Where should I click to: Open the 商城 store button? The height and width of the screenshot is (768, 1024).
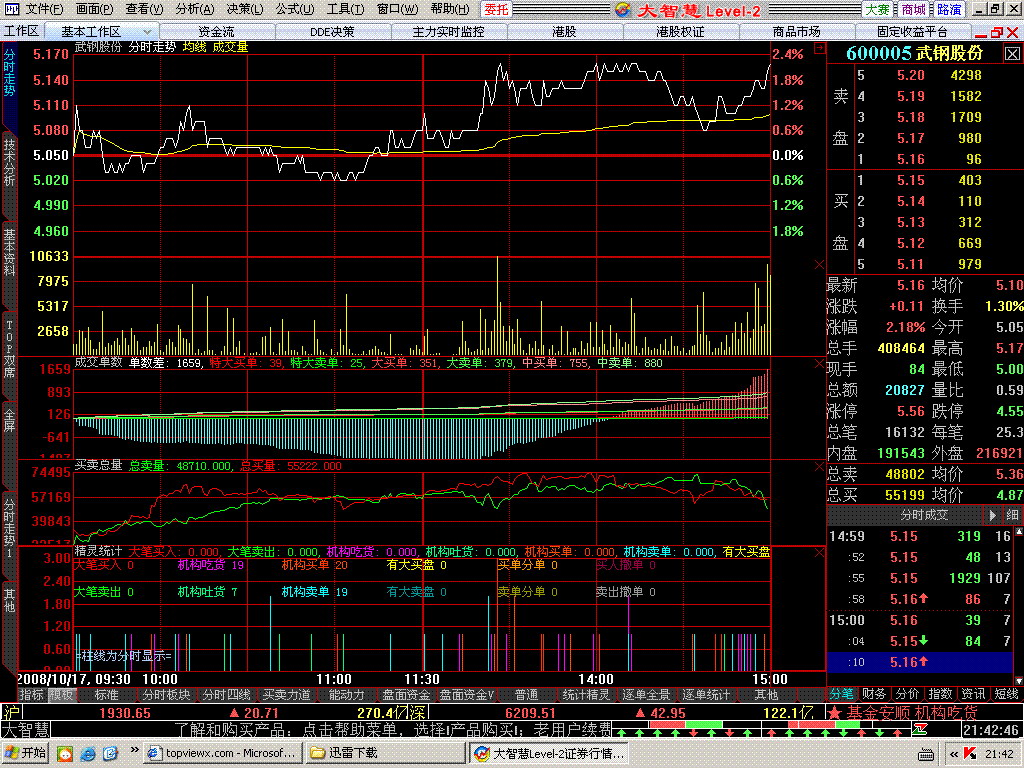click(913, 10)
